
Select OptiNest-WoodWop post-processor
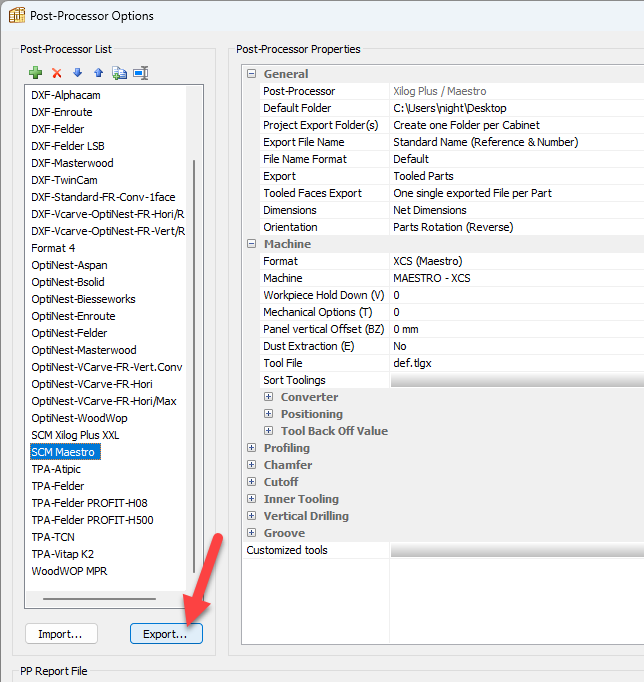79,418
